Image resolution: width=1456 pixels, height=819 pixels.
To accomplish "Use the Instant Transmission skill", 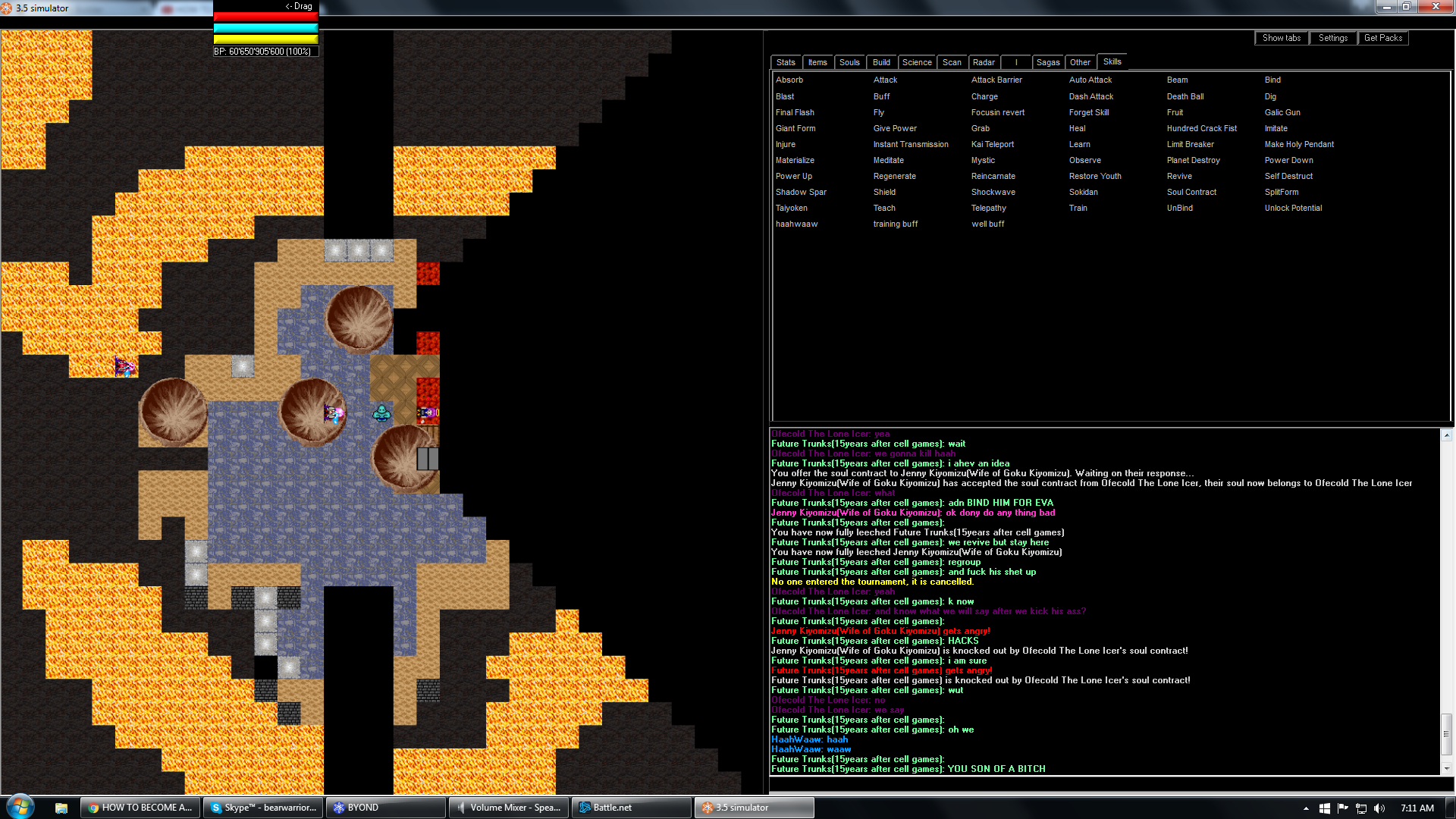I will [x=910, y=144].
